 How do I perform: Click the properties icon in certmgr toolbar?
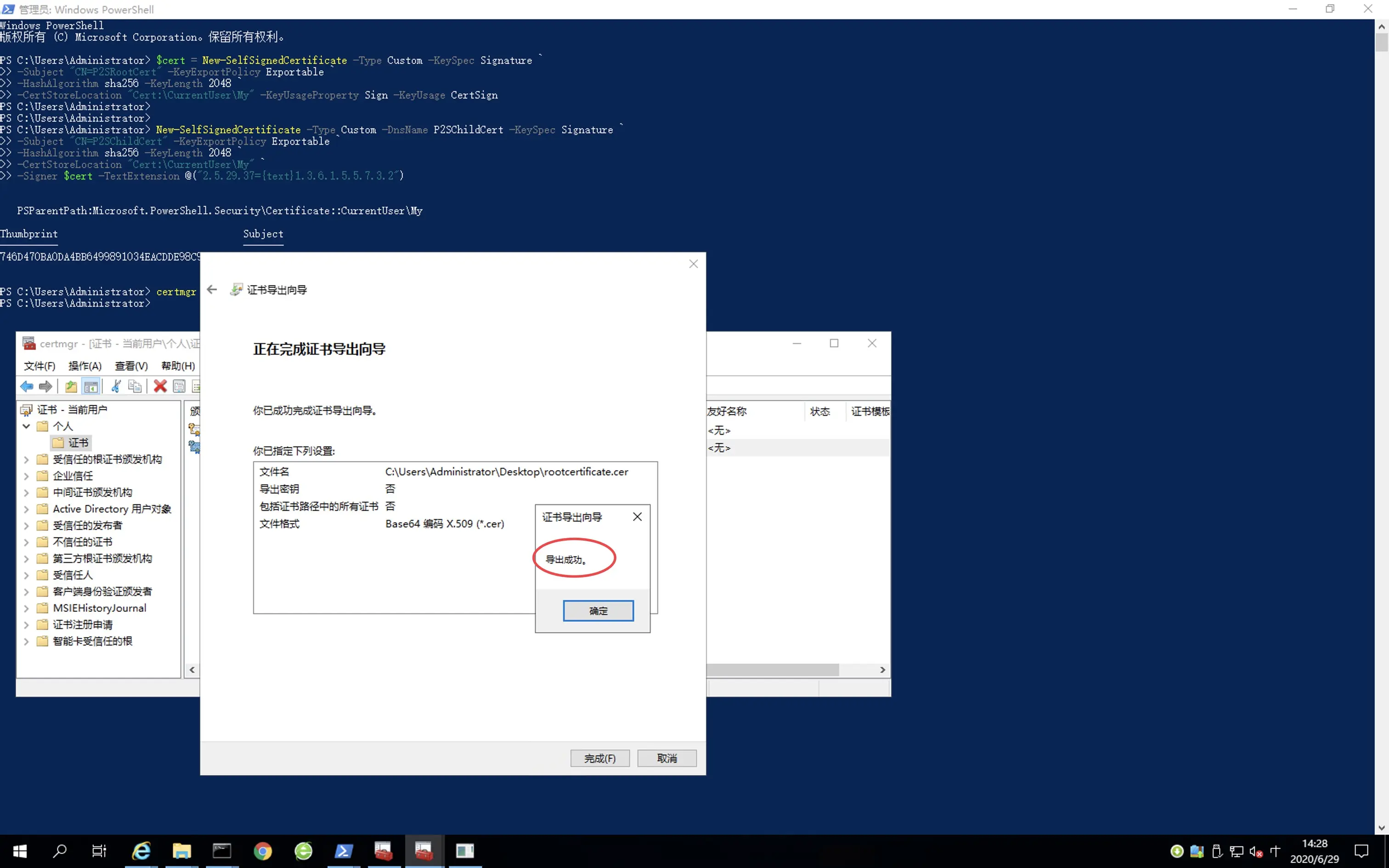(179, 386)
